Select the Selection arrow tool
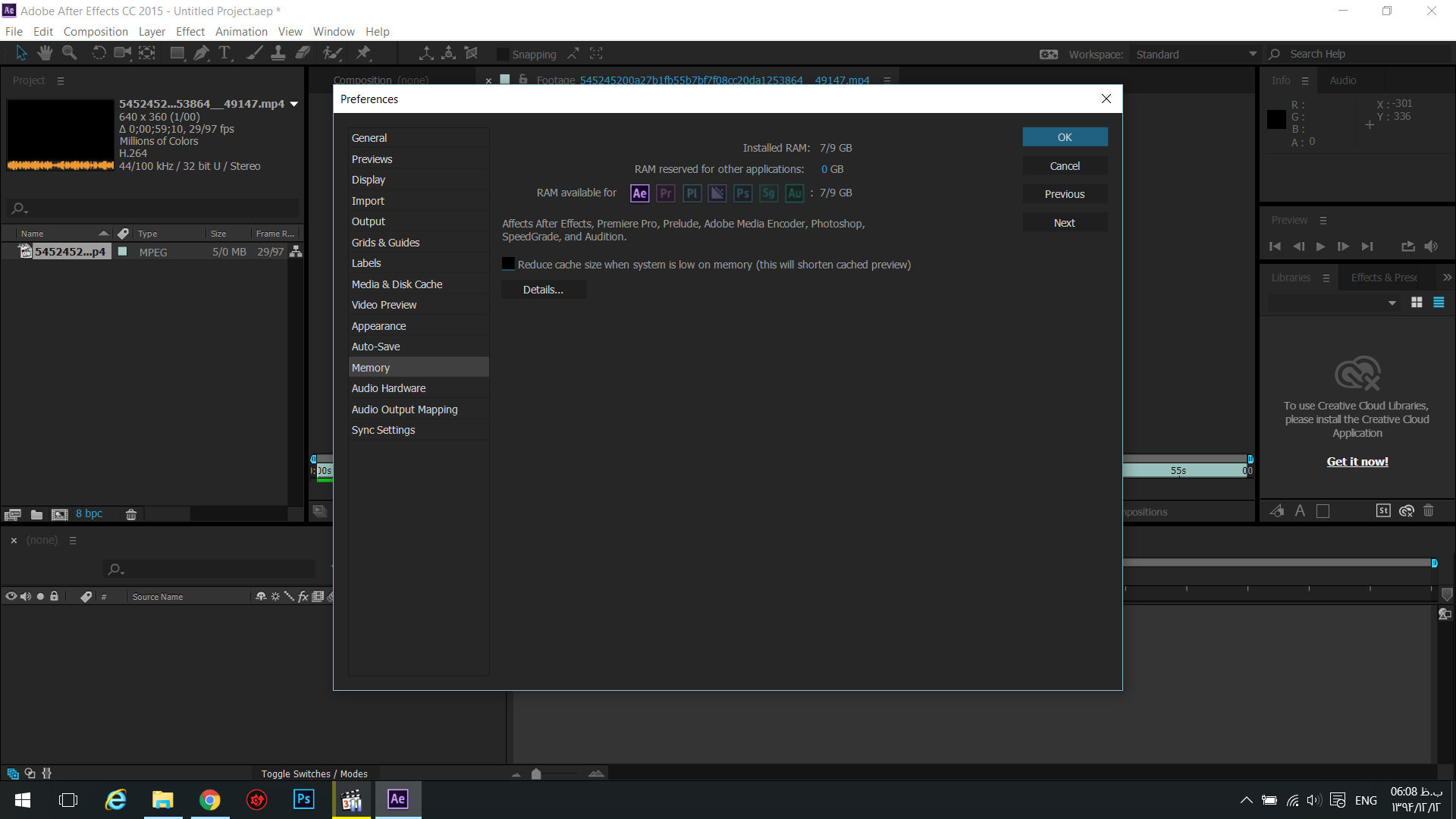Screen dimensions: 1456x819 point(21,53)
